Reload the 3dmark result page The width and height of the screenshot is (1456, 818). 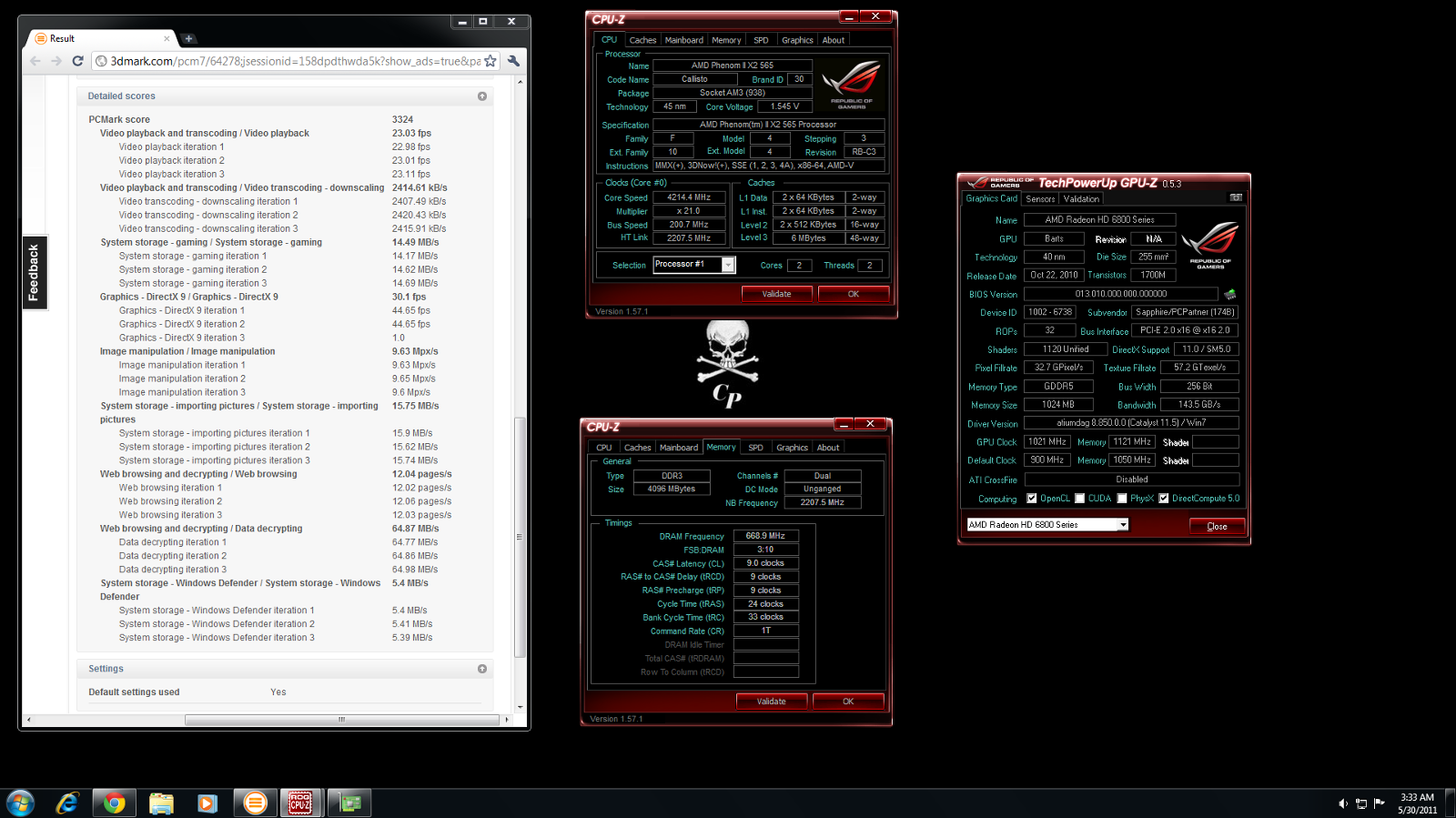(78, 61)
